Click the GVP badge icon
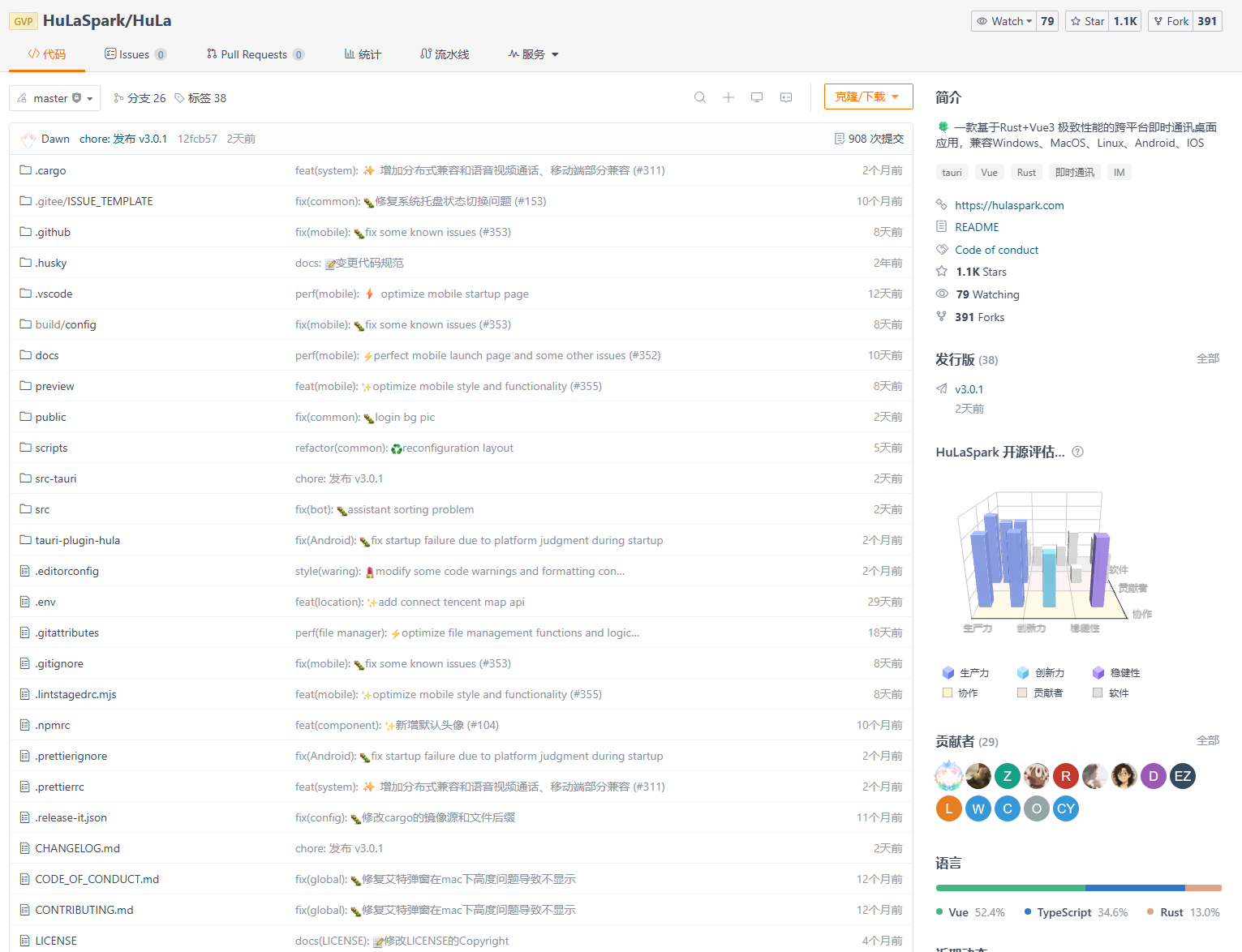Viewport: 1242px width, 952px height. coord(24,21)
